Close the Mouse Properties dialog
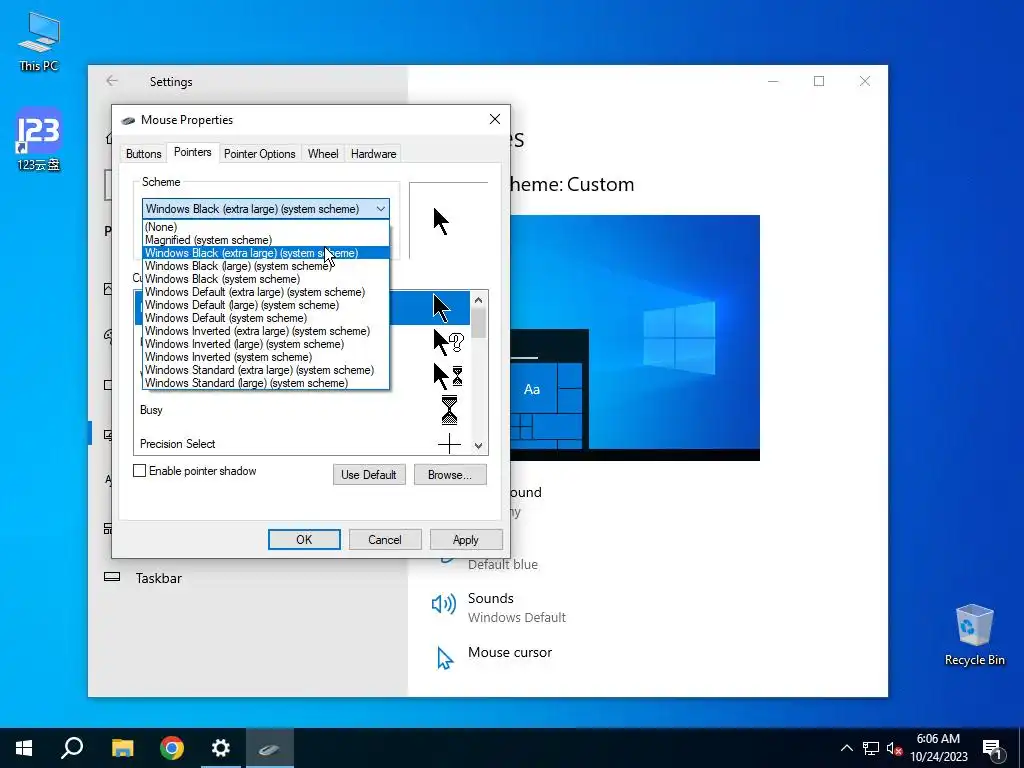This screenshot has height=768, width=1024. pyautogui.click(x=495, y=119)
